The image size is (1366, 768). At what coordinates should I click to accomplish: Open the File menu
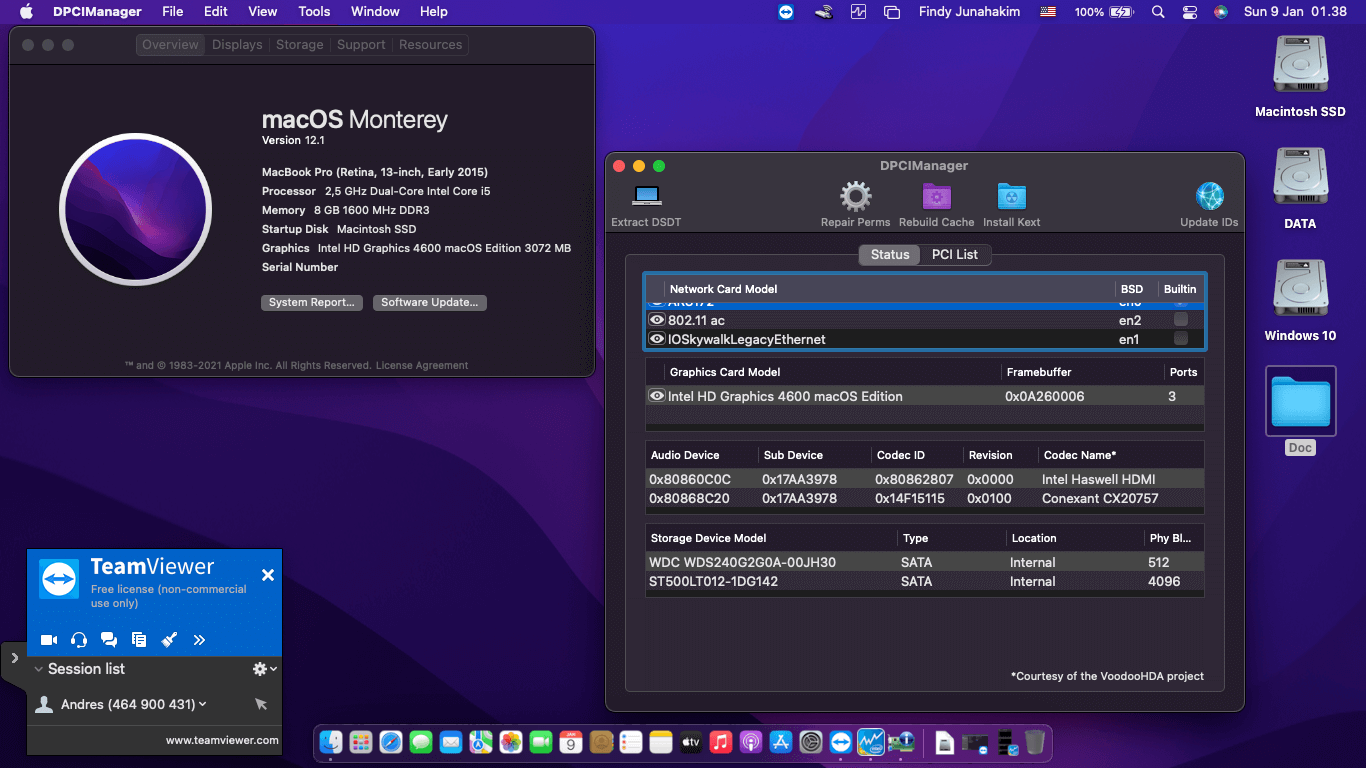click(173, 12)
